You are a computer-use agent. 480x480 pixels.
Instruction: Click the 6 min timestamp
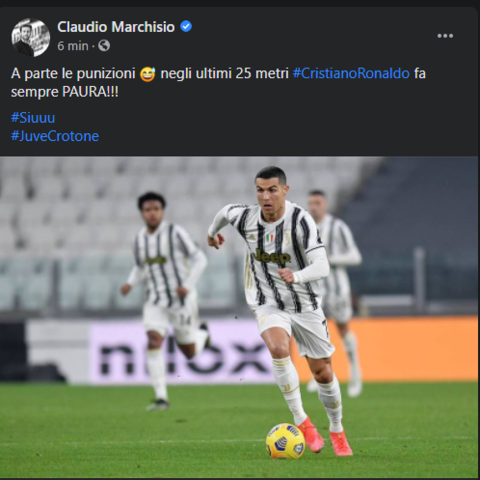(73, 46)
